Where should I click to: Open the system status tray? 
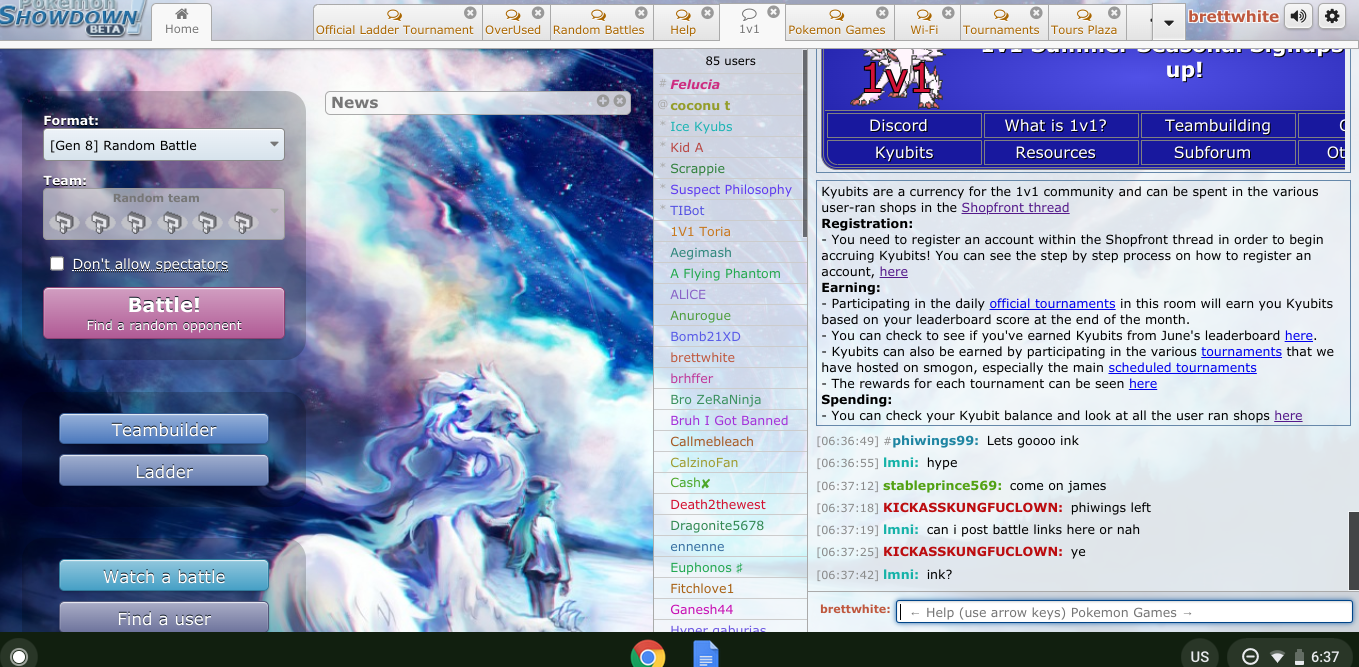pyautogui.click(x=1291, y=656)
